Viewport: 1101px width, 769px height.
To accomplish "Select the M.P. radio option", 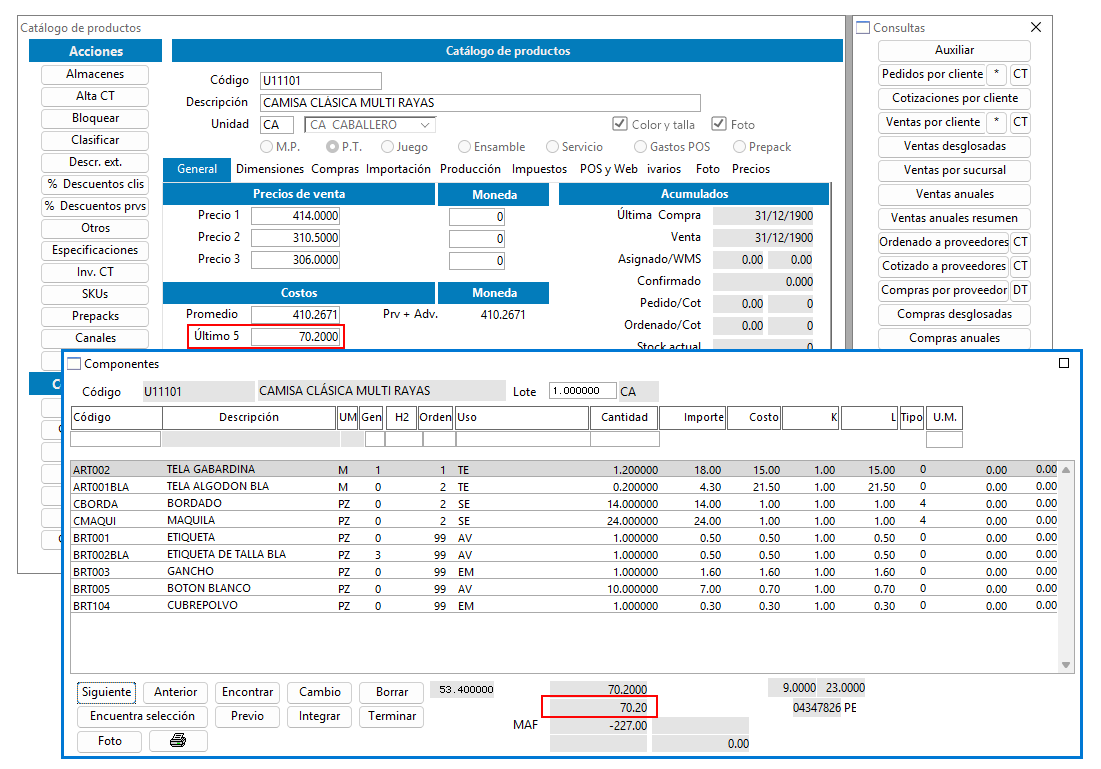I will (266, 147).
